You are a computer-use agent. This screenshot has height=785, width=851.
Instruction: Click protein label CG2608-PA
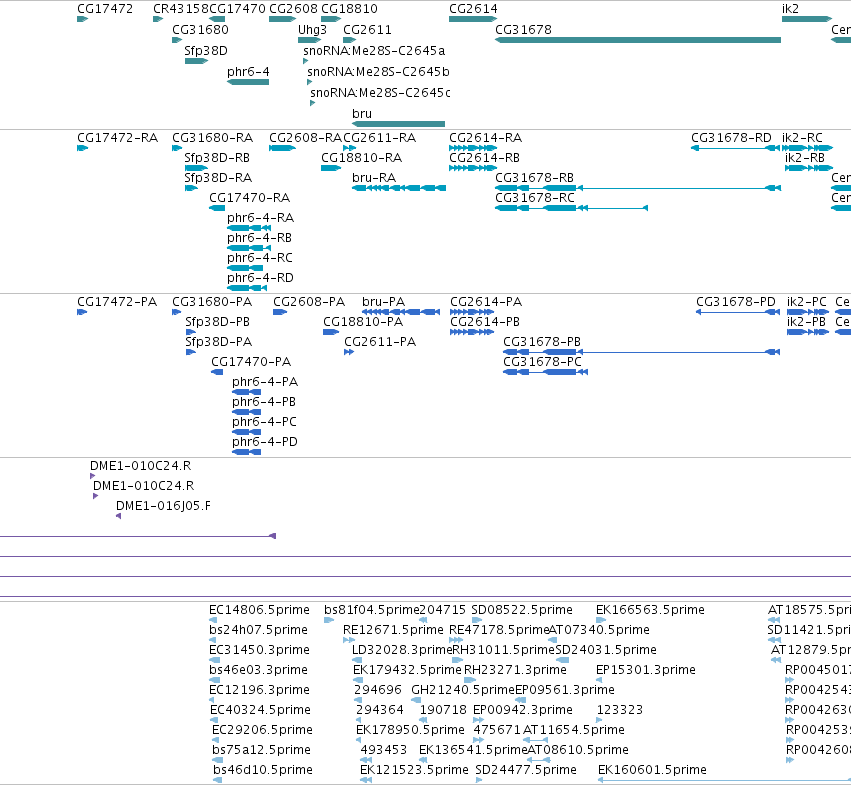pyautogui.click(x=309, y=302)
